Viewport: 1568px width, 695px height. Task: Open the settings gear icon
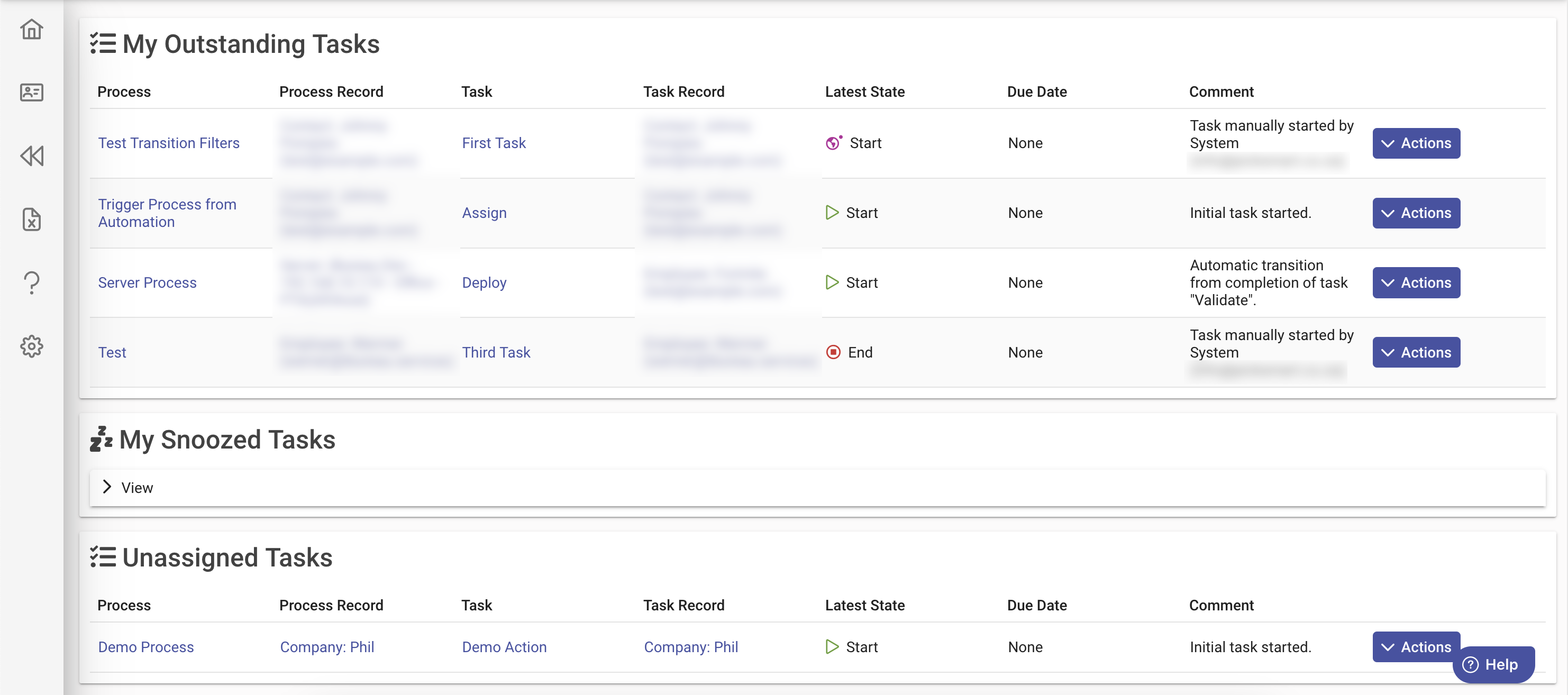coord(32,346)
